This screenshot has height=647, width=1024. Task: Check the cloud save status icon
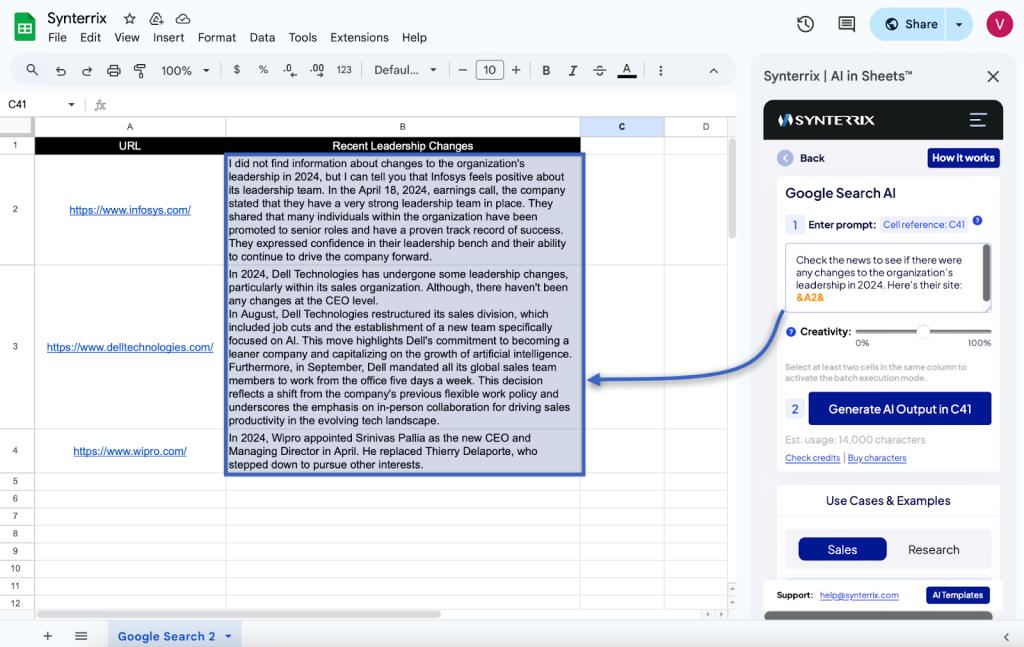(183, 19)
